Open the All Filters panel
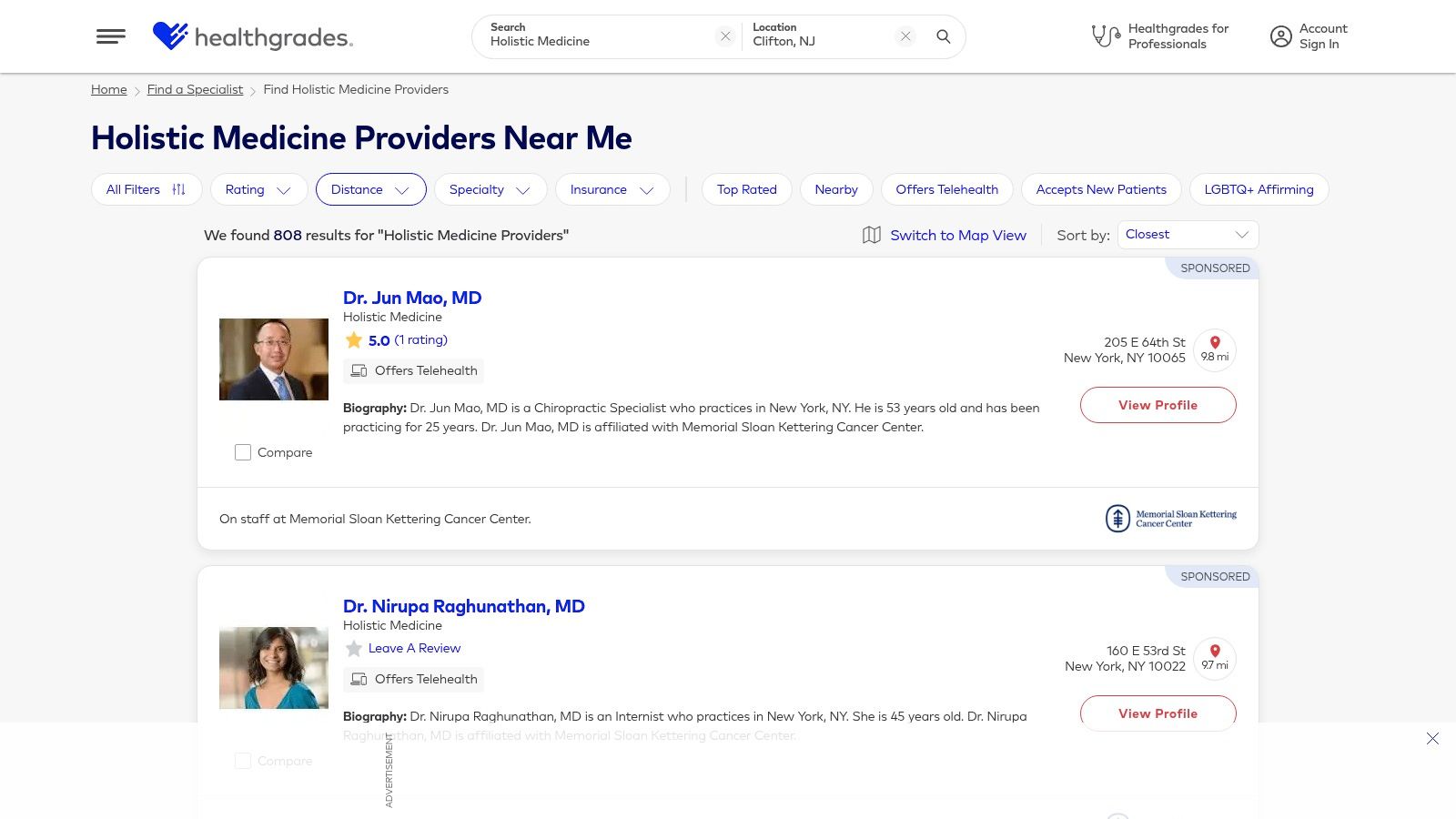Image resolution: width=1456 pixels, height=819 pixels. click(146, 189)
